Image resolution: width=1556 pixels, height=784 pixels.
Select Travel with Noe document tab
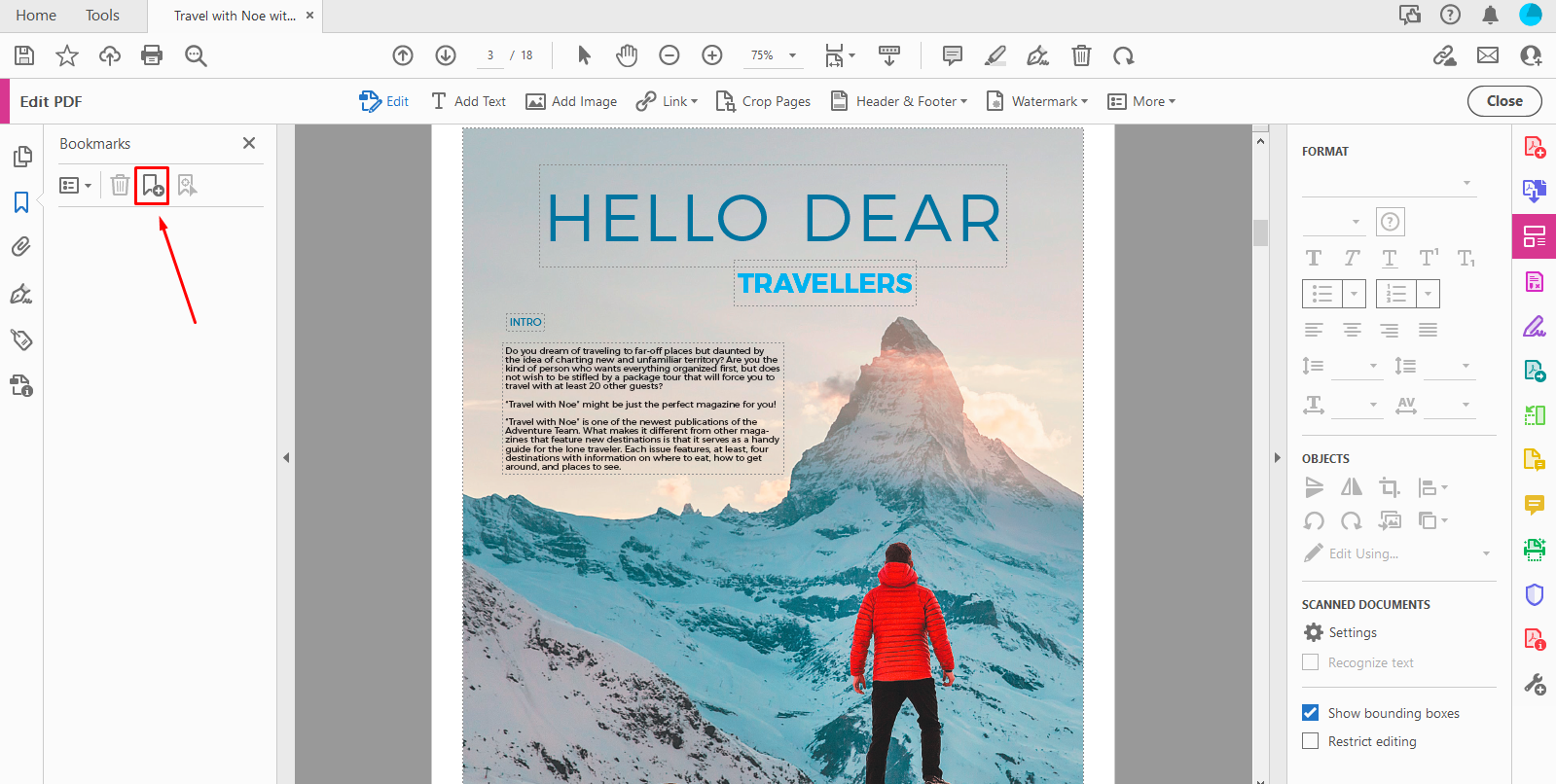235,16
